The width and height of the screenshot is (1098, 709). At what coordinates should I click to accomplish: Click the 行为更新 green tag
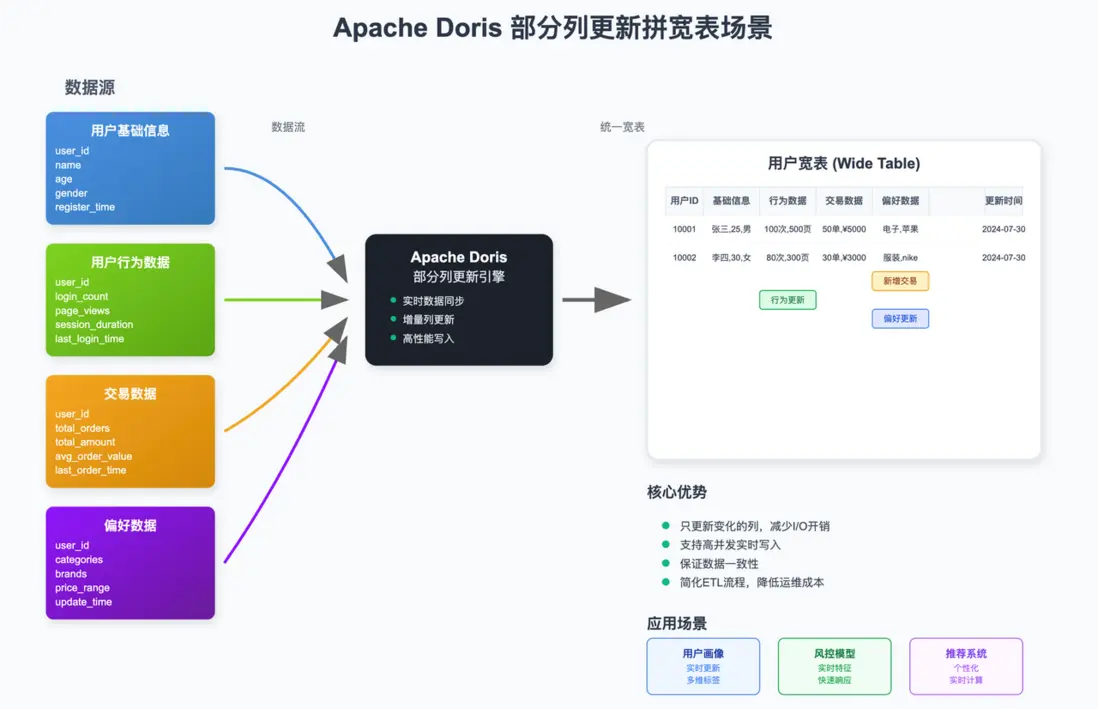pyautogui.click(x=788, y=300)
